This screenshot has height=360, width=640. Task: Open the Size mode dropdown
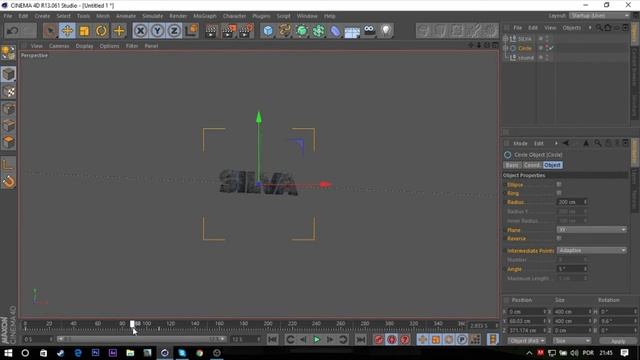click(x=572, y=341)
